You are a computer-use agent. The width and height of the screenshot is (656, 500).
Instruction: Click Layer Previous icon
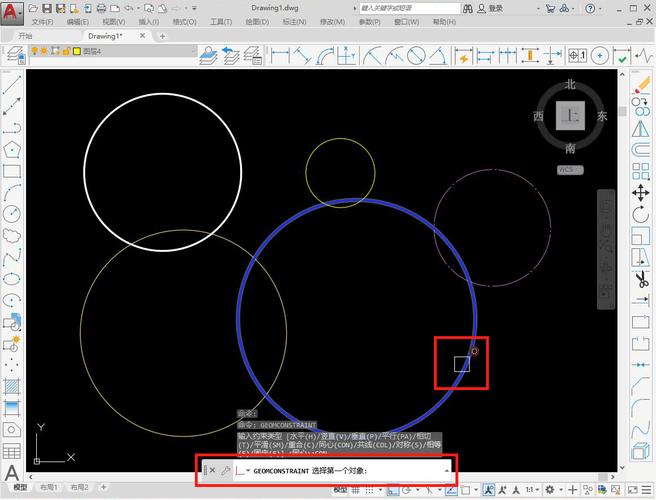(230, 55)
